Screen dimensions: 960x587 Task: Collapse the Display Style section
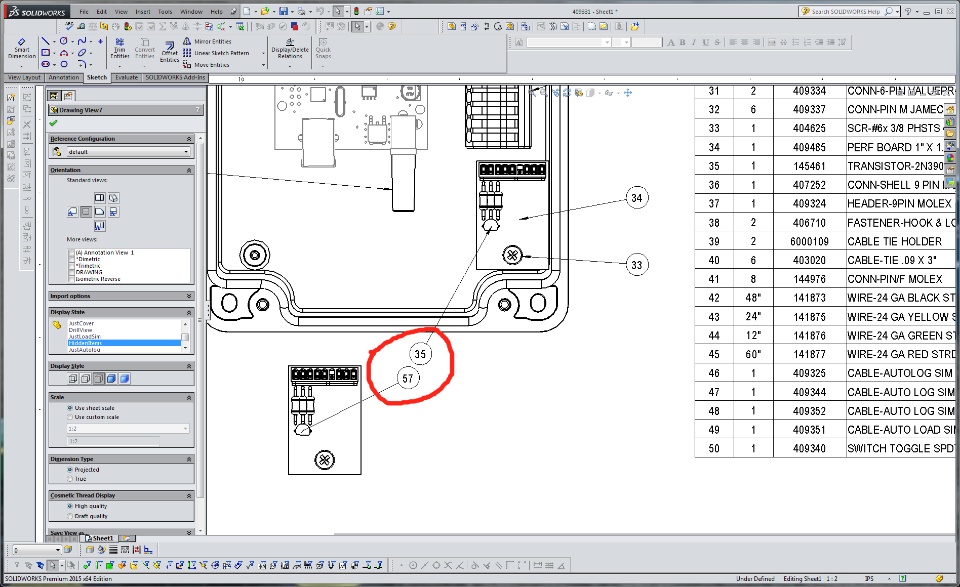189,366
